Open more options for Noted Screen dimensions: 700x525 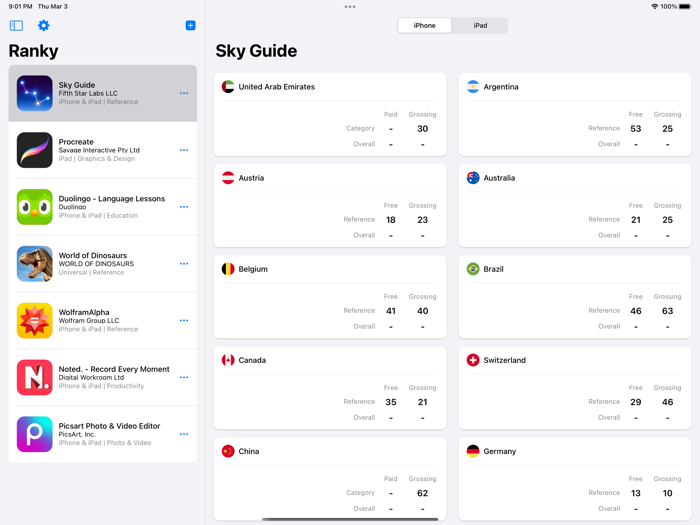(184, 377)
